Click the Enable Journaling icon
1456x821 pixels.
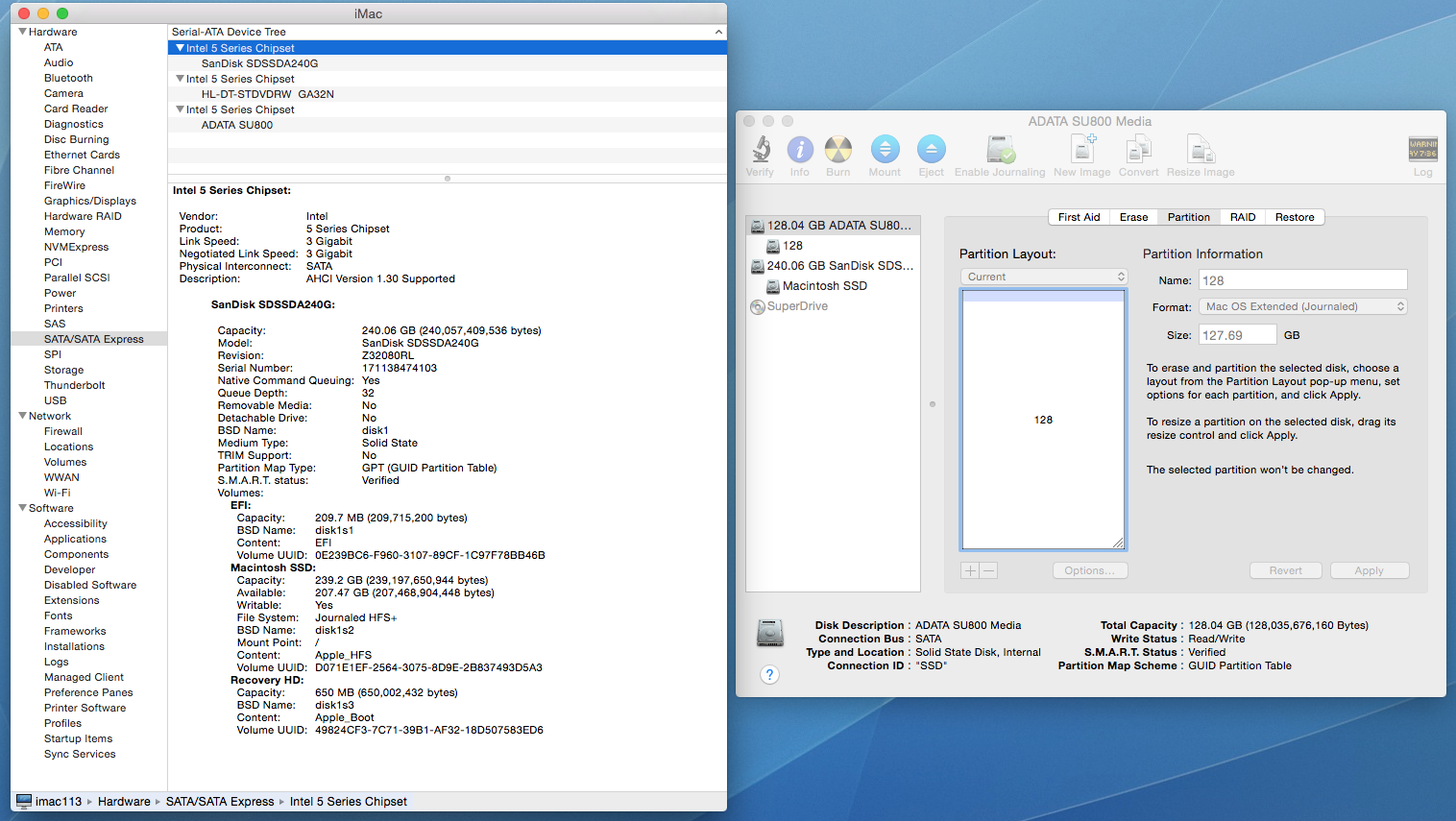click(x=1000, y=149)
